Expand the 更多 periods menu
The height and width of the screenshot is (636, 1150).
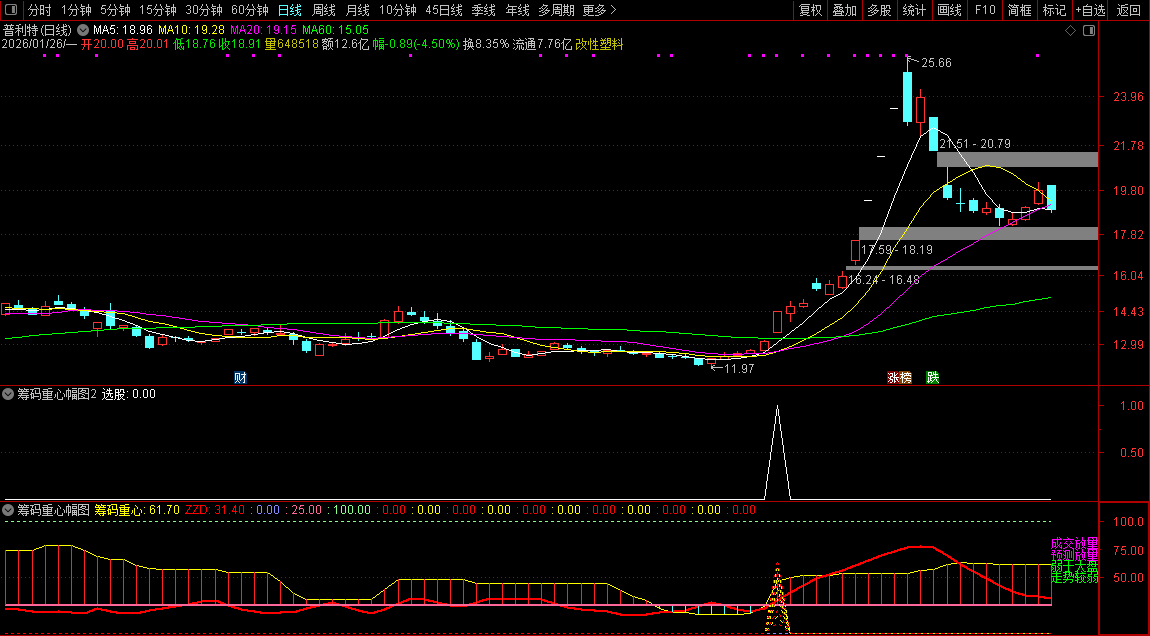click(x=599, y=10)
